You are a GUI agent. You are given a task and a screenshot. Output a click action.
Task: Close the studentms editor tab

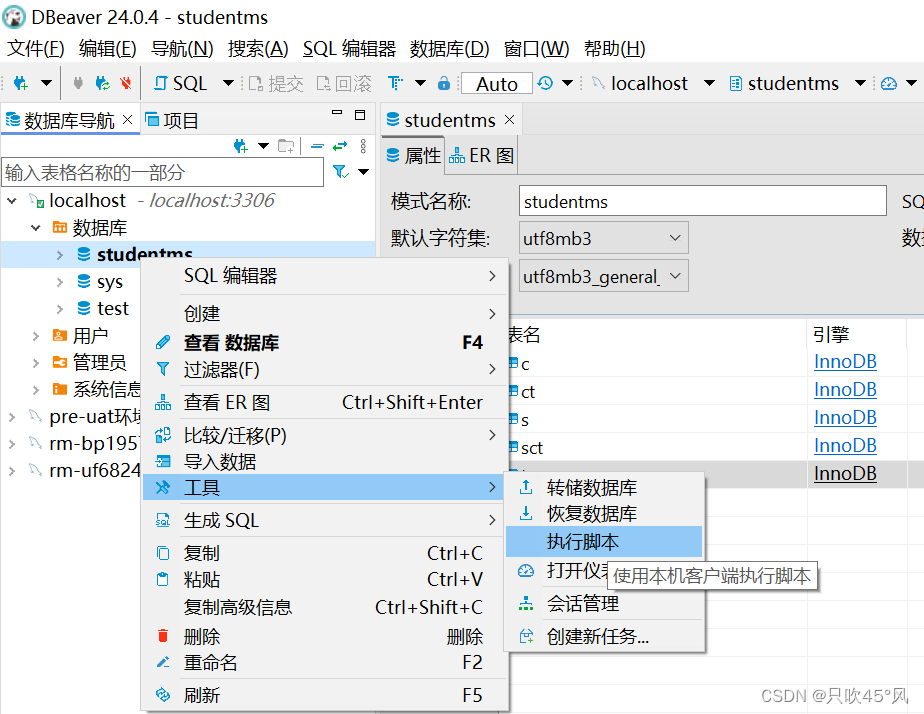[510, 120]
